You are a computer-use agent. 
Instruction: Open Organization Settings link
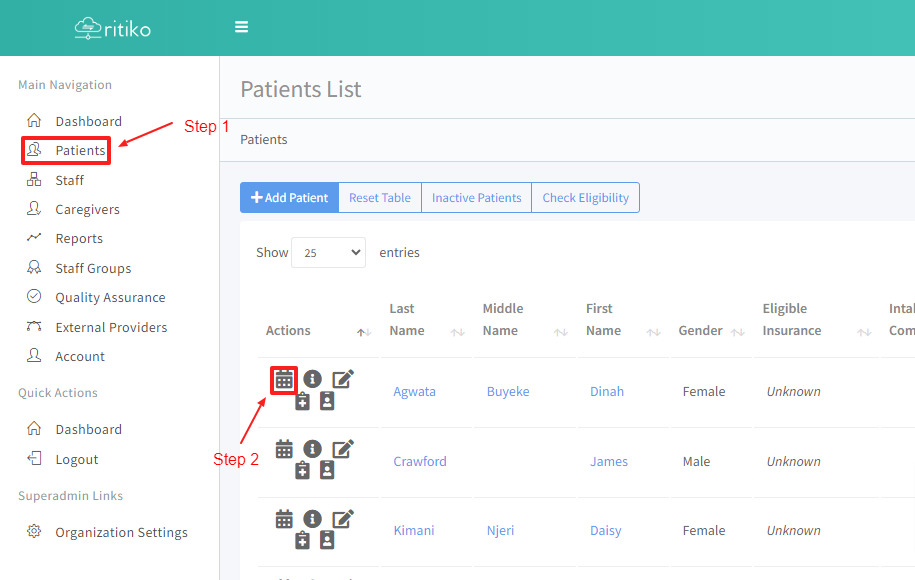coord(121,532)
